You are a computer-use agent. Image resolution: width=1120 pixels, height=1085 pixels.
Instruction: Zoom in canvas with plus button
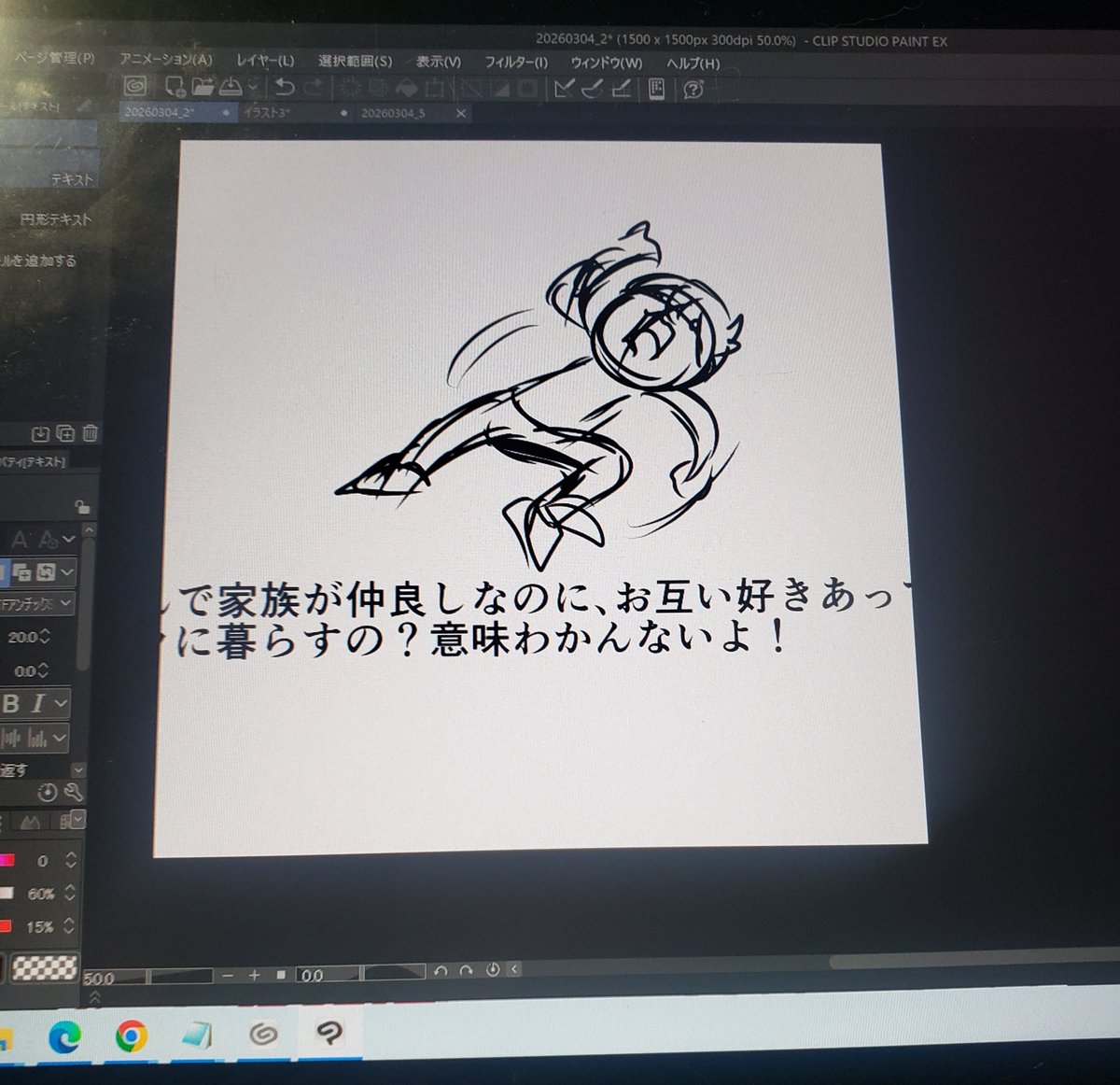point(254,975)
